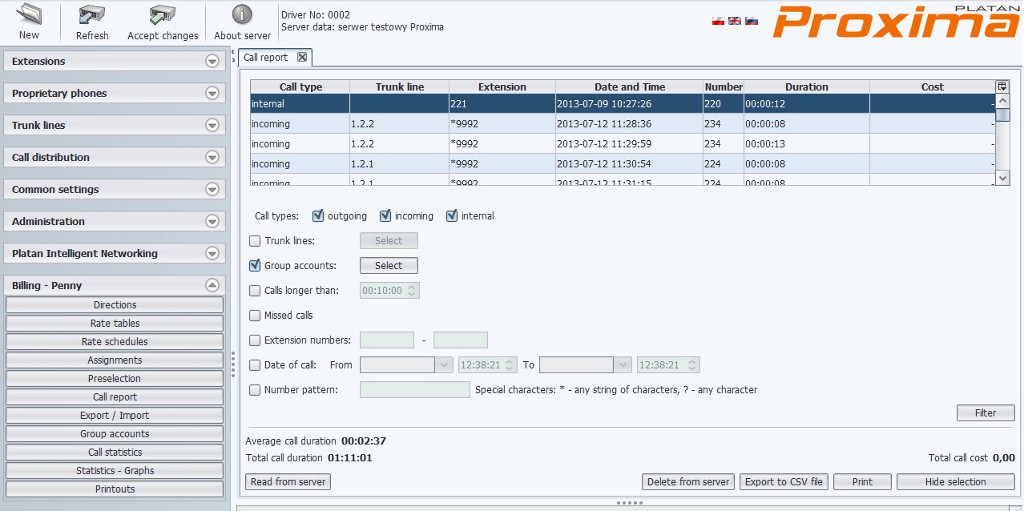Click the Hide selection button
The width and height of the screenshot is (1024, 511).
pos(955,482)
